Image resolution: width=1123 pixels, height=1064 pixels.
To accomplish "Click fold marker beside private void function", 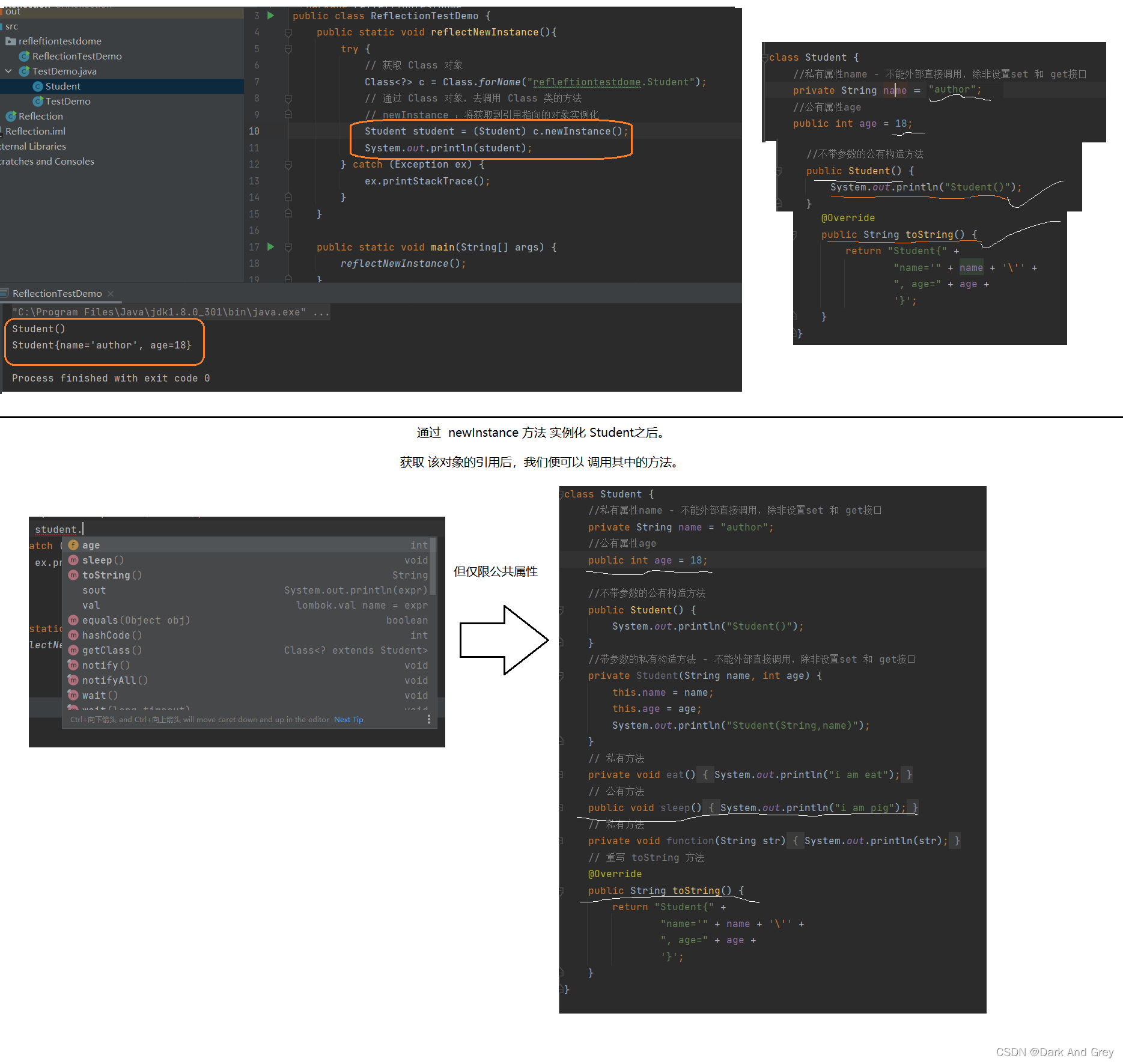I will 561,841.
